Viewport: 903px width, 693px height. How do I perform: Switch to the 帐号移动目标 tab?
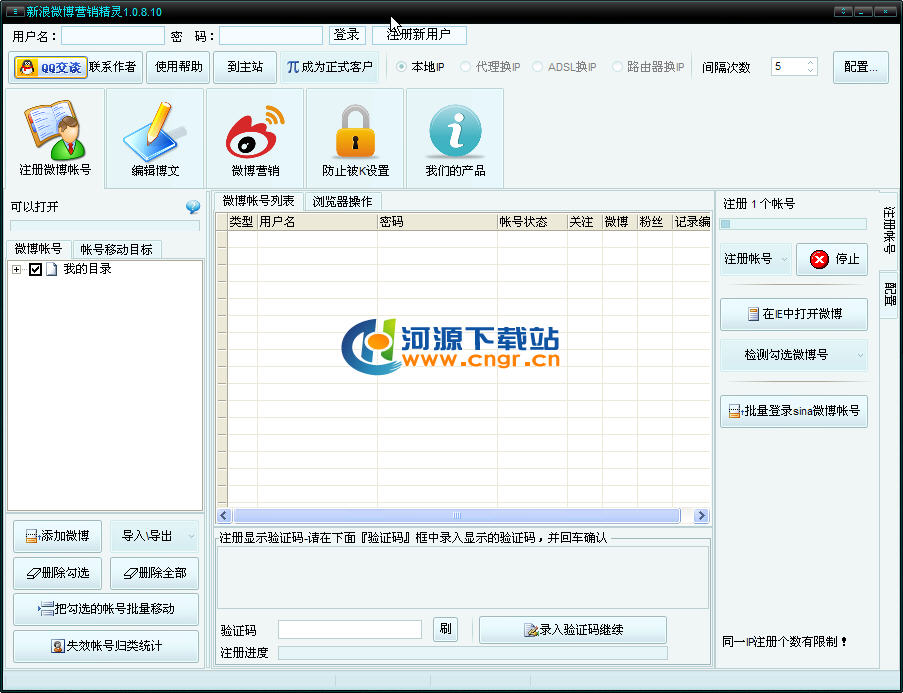[116, 249]
